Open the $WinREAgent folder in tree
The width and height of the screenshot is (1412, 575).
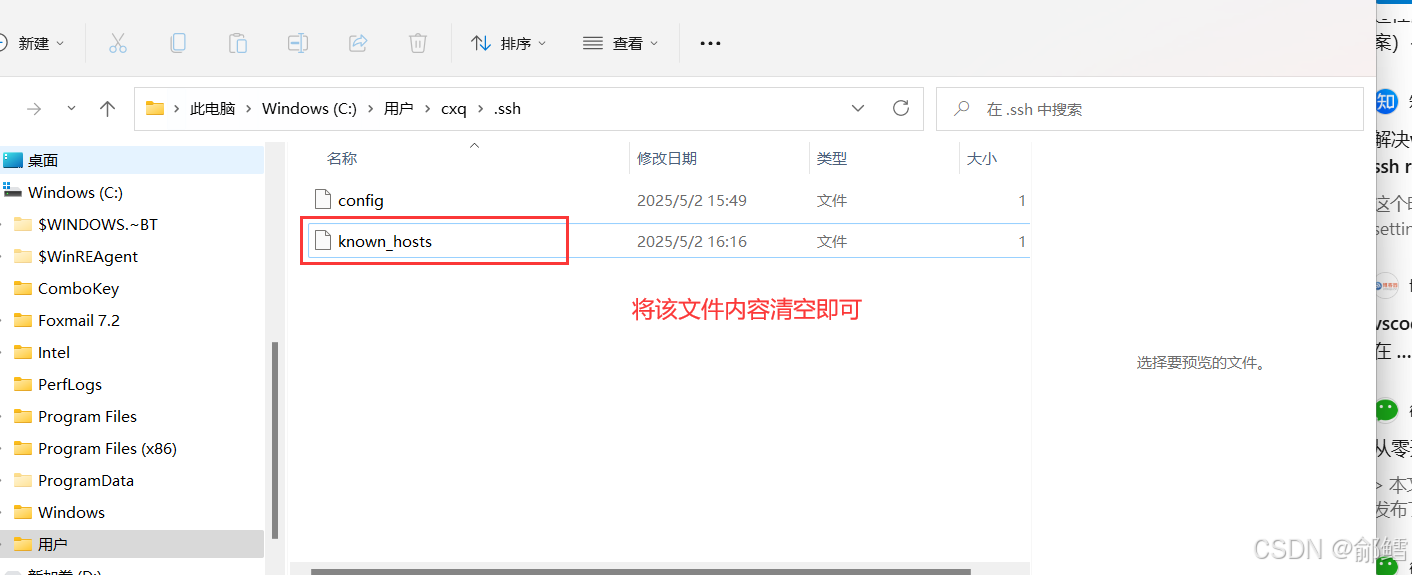(88, 256)
